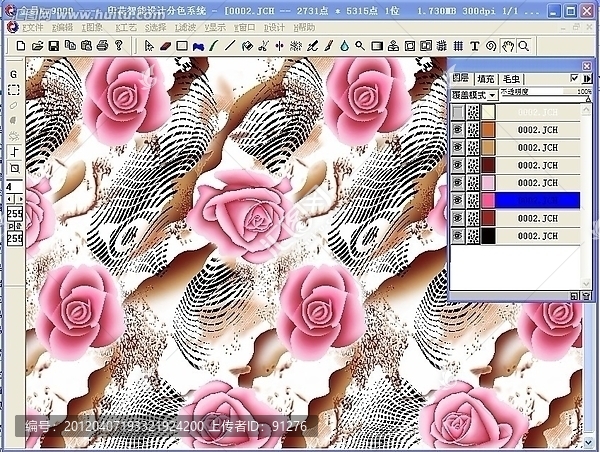The width and height of the screenshot is (600, 452).
Task: Print with the printer icon
Action: pos(103,46)
